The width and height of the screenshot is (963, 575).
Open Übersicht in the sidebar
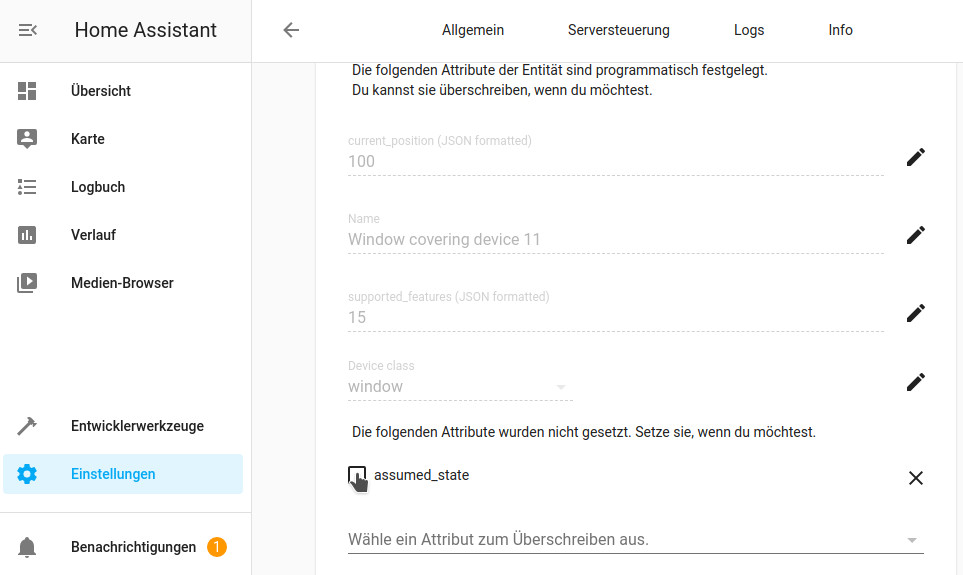coord(101,91)
